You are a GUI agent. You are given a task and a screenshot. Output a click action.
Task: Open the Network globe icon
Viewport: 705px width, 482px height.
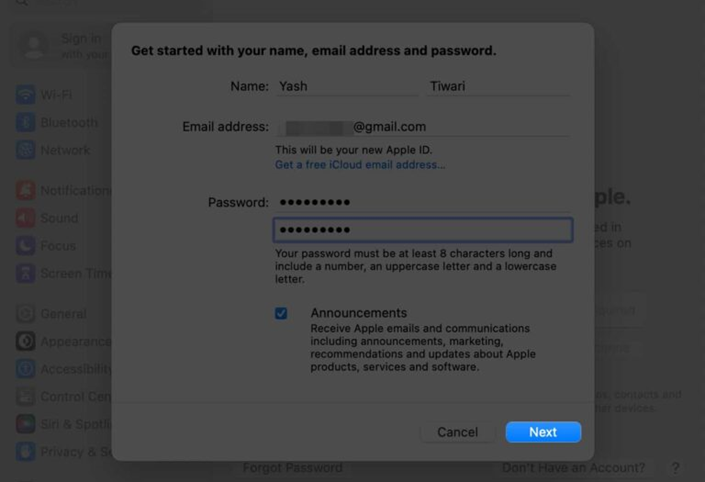pos(25,150)
